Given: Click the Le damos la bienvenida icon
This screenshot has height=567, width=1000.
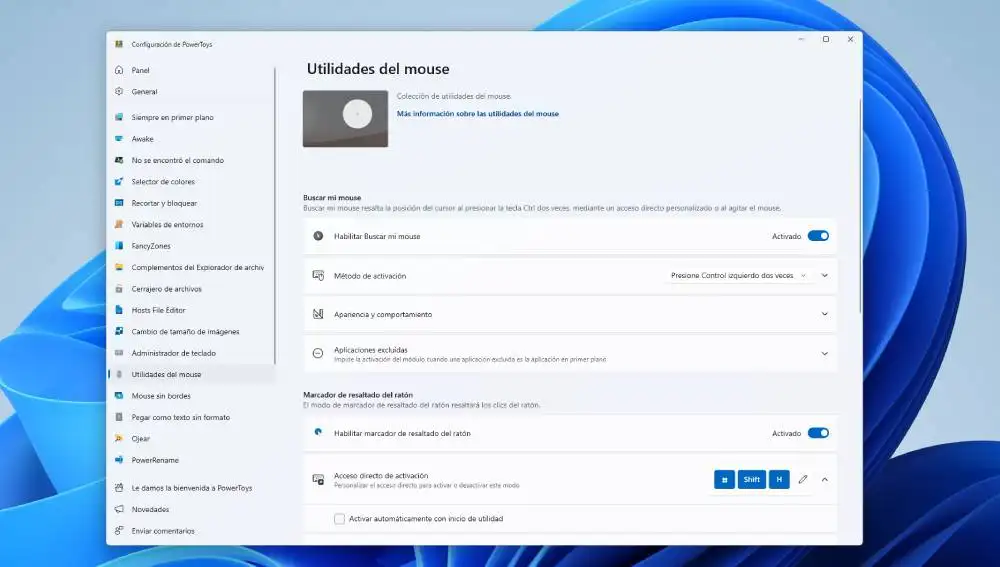Looking at the screenshot, I should (119, 488).
